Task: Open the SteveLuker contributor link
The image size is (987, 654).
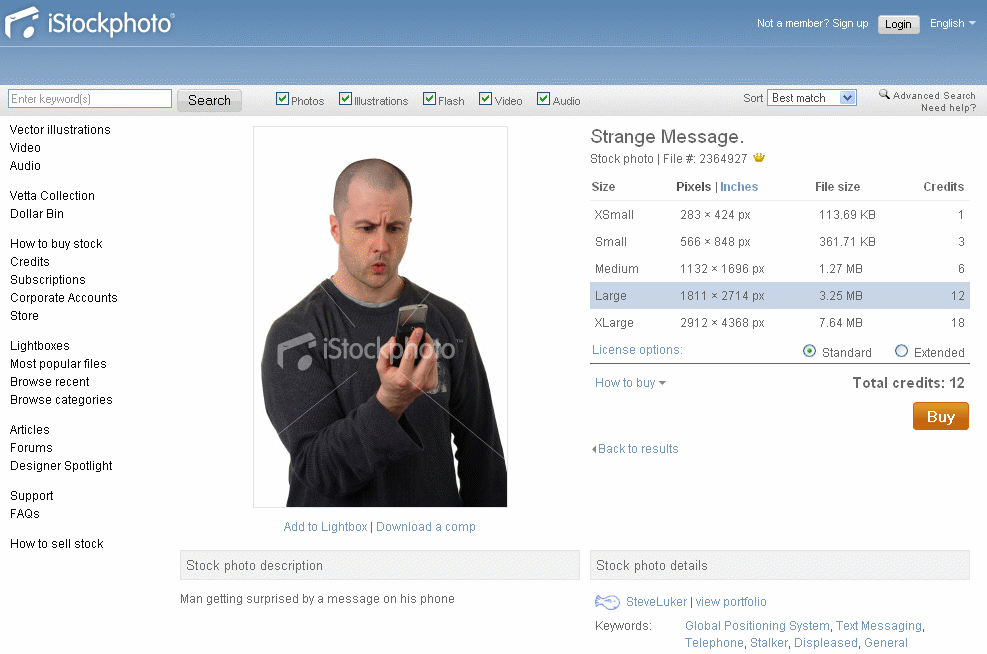Action: pyautogui.click(x=657, y=602)
